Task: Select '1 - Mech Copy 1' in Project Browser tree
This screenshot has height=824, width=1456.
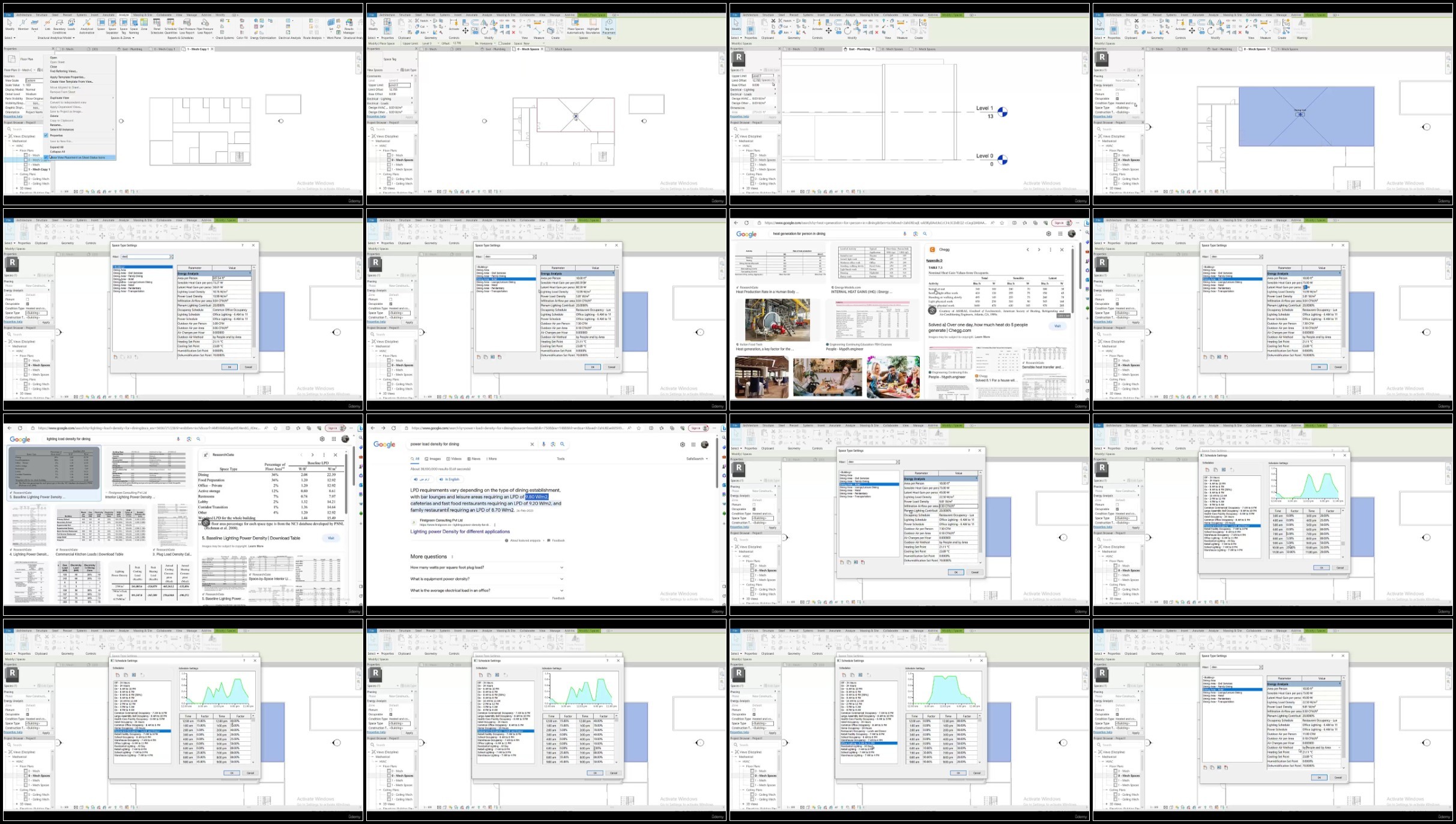Action: click(39, 169)
